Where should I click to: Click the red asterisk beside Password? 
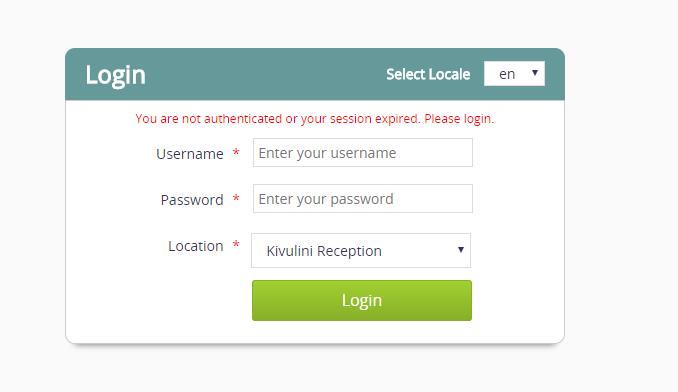(x=236, y=198)
